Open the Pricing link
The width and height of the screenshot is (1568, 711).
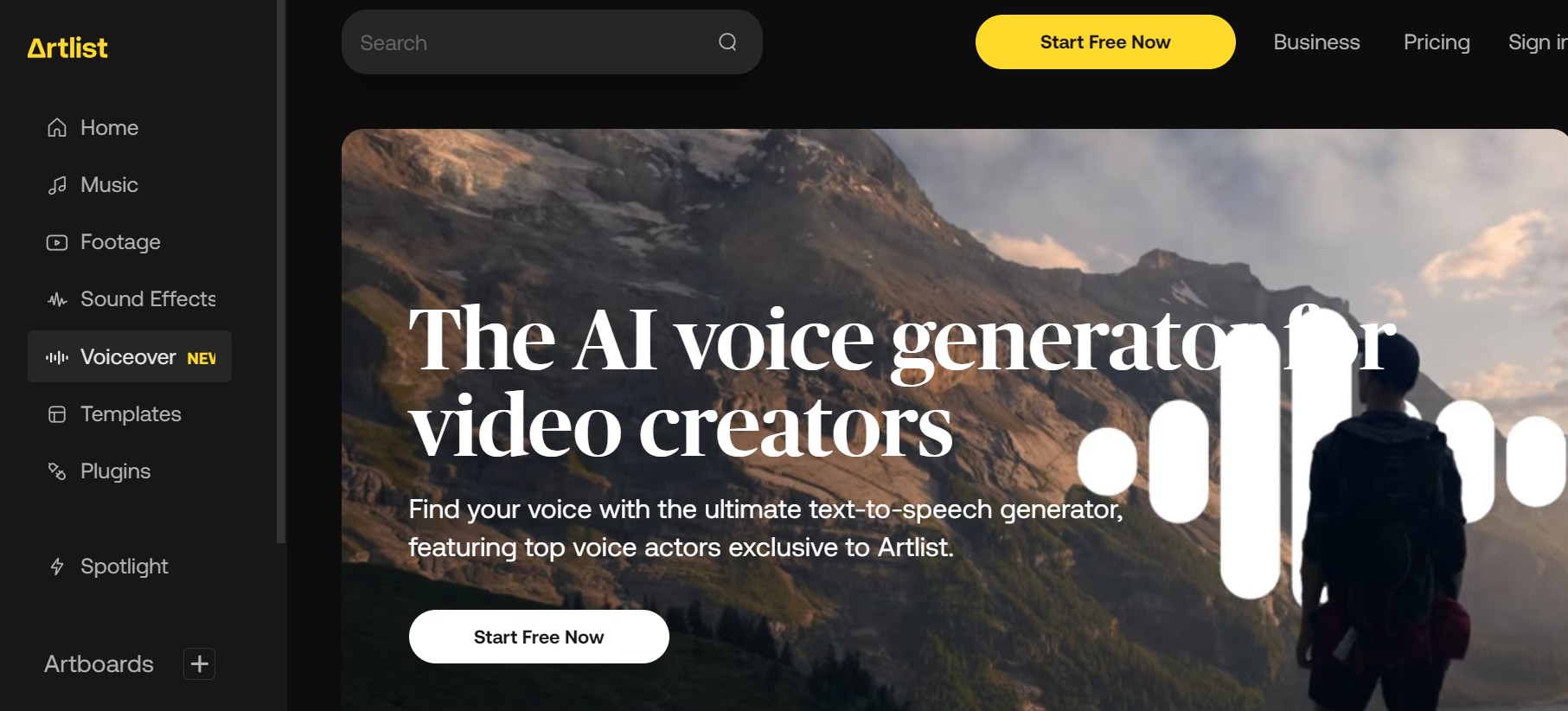[1437, 42]
